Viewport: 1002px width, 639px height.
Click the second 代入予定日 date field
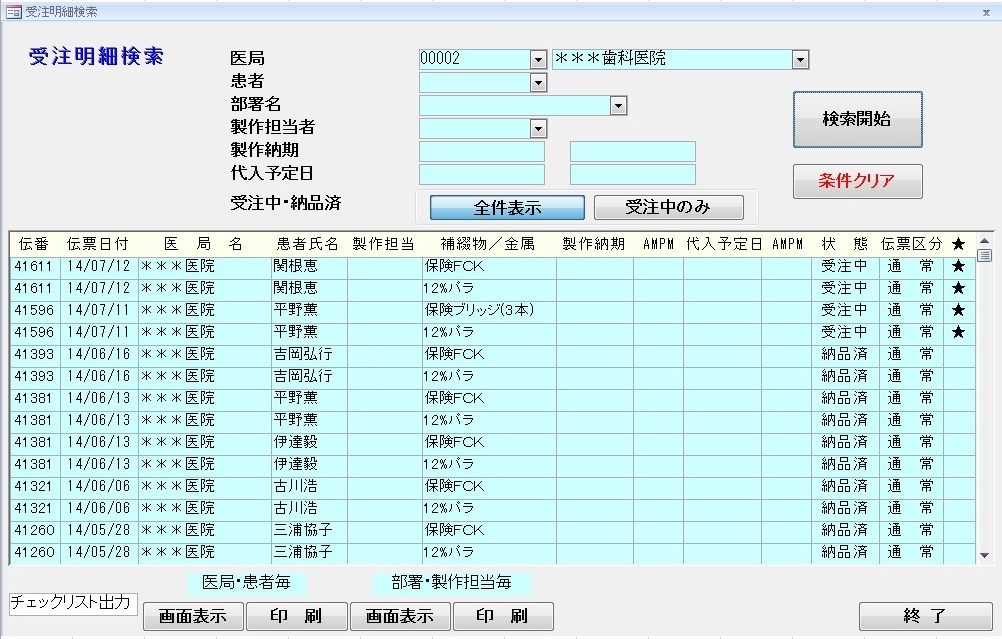coord(632,174)
